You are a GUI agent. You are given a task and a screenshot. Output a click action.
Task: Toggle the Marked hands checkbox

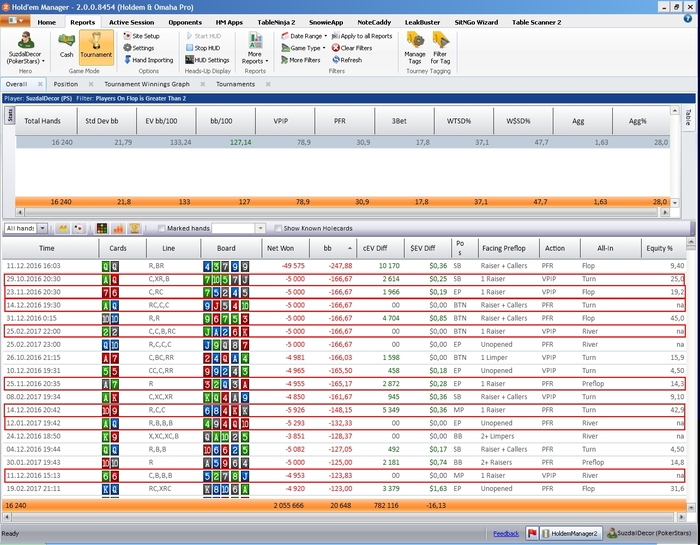pyautogui.click(x=162, y=229)
